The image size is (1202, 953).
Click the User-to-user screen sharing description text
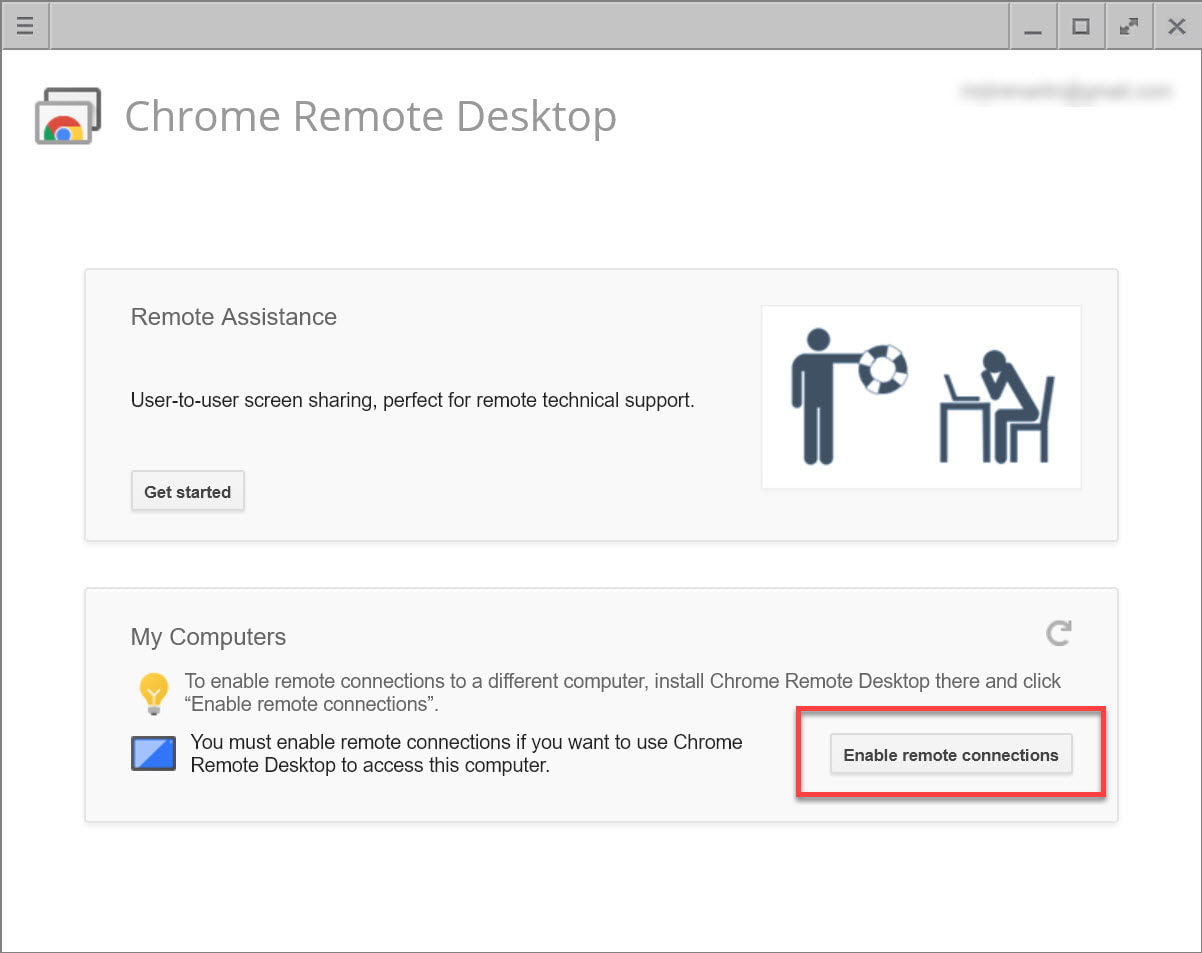pos(413,401)
